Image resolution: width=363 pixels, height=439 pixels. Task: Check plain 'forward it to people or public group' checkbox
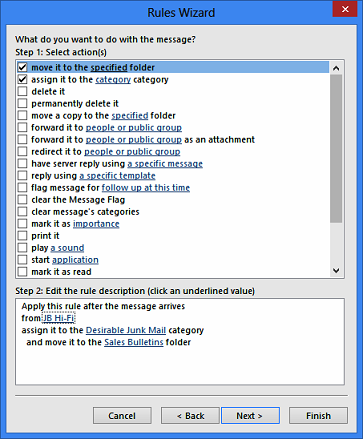pos(22,127)
